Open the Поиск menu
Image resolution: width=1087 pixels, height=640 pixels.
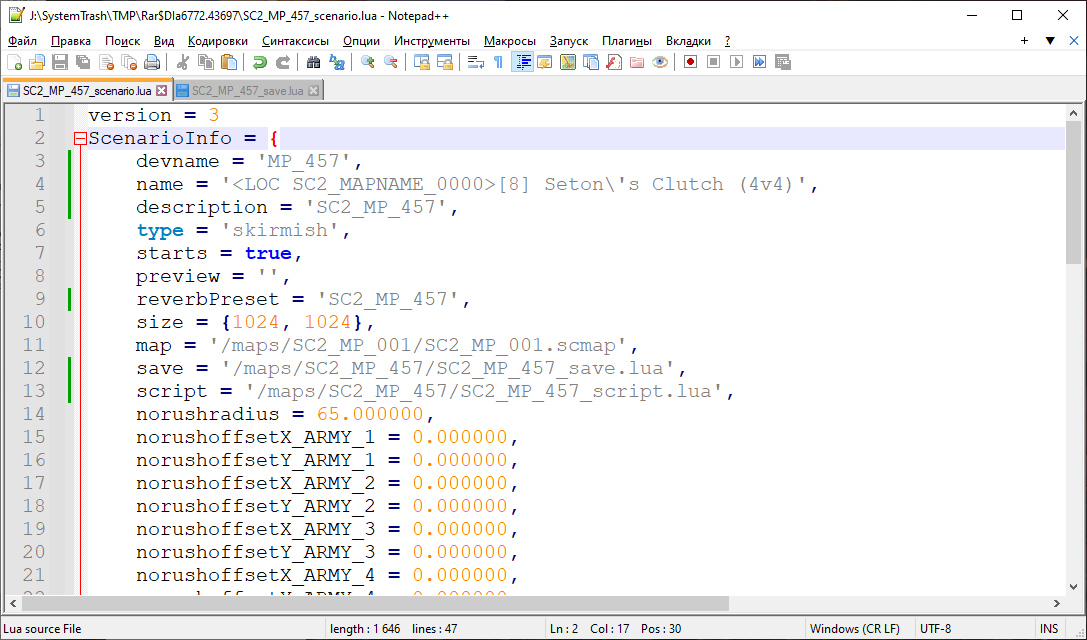click(122, 41)
